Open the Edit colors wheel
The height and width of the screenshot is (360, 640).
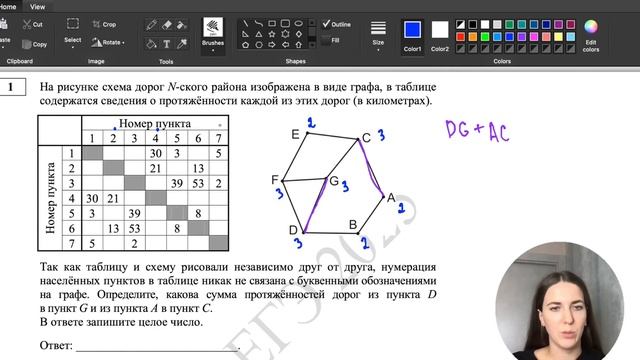coord(591,27)
